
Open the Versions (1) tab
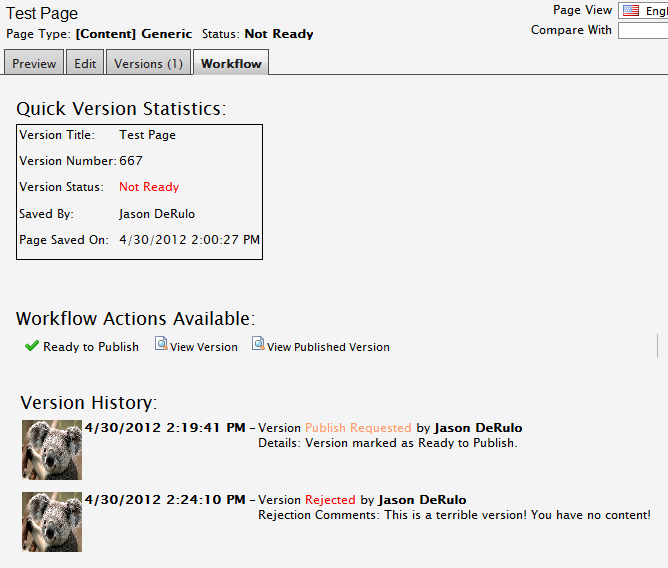[148, 63]
